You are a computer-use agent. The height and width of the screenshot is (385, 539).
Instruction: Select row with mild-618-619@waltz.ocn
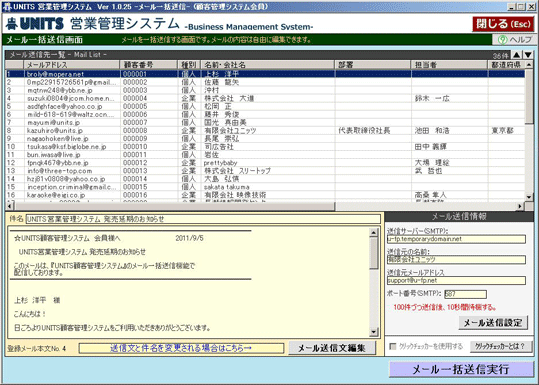point(265,114)
